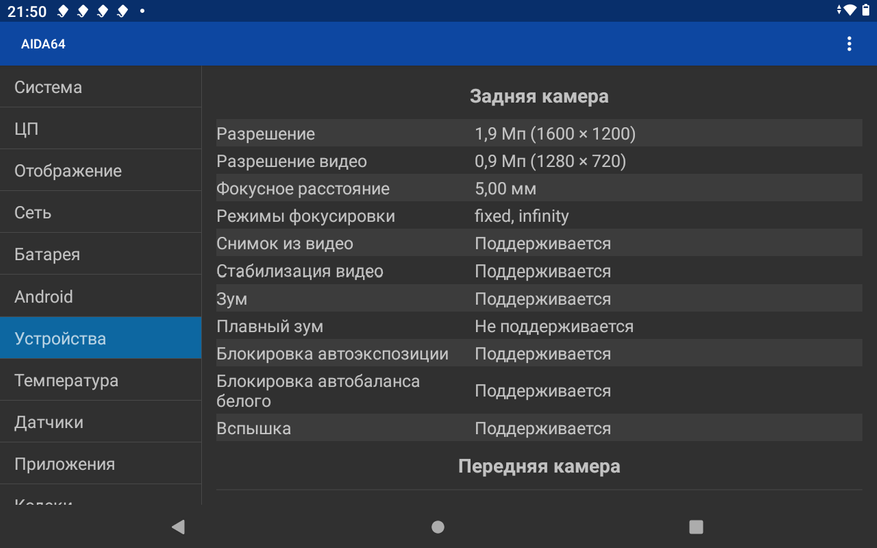Tap the Android home circle button
877x548 pixels.
[438, 527]
